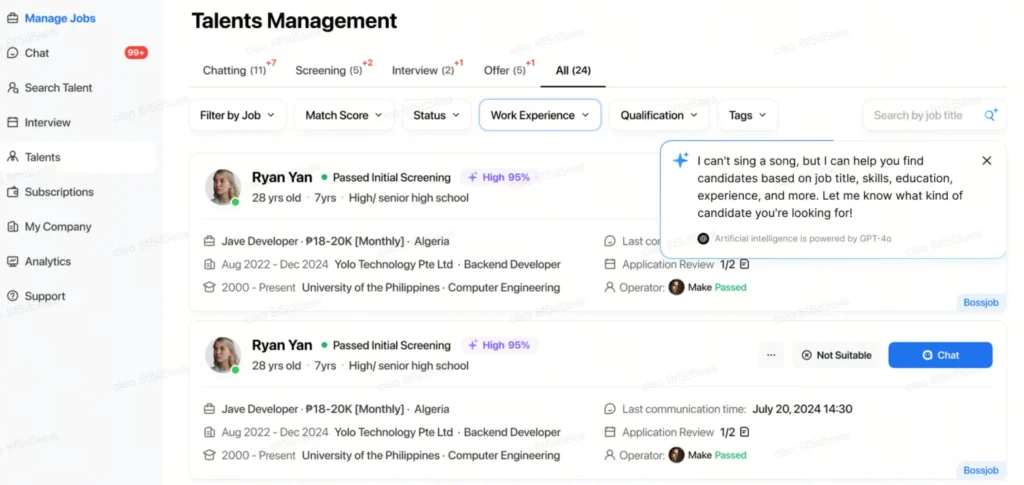Click the first candidate's name Ryan Yan
Viewport: 1024px width, 485px height.
(x=282, y=178)
